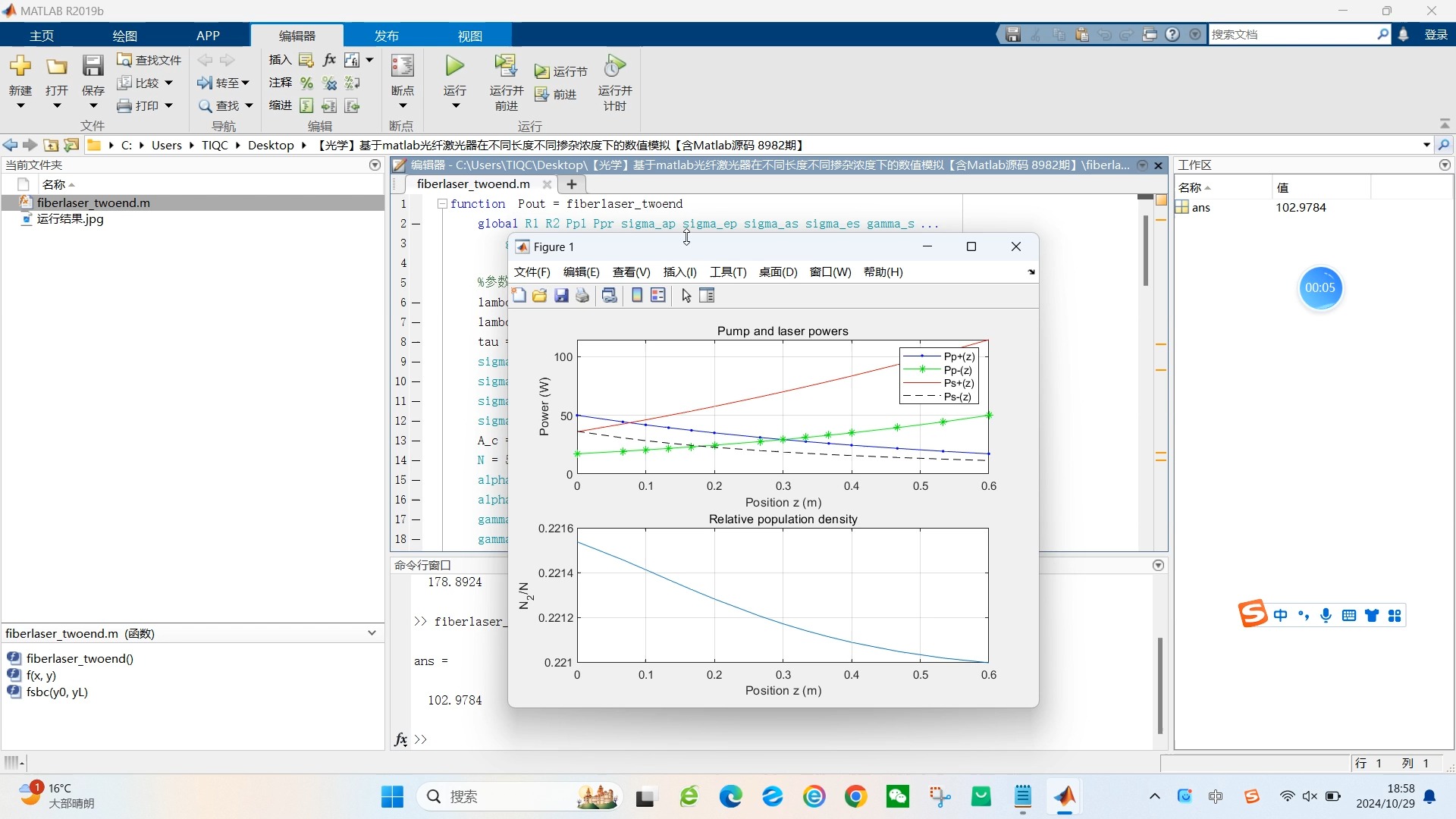This screenshot has height=819, width=1456.
Task: Toggle Insert Colorbar in Figure toolbar
Action: tap(637, 296)
